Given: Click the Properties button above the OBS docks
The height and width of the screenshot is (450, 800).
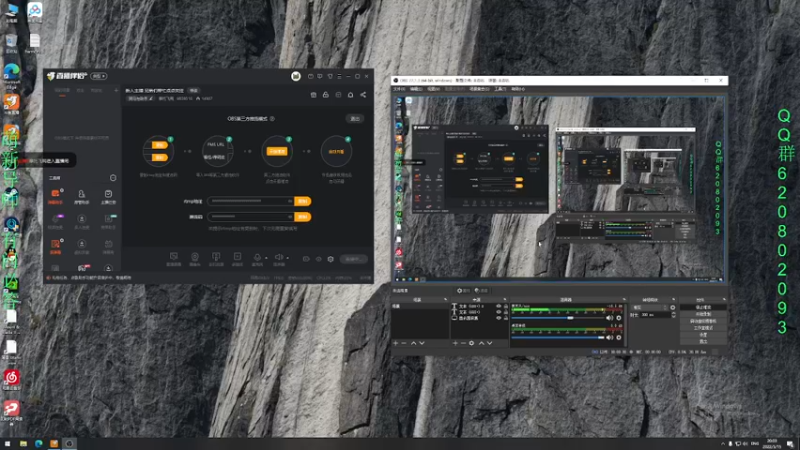Looking at the screenshot, I should 463,290.
